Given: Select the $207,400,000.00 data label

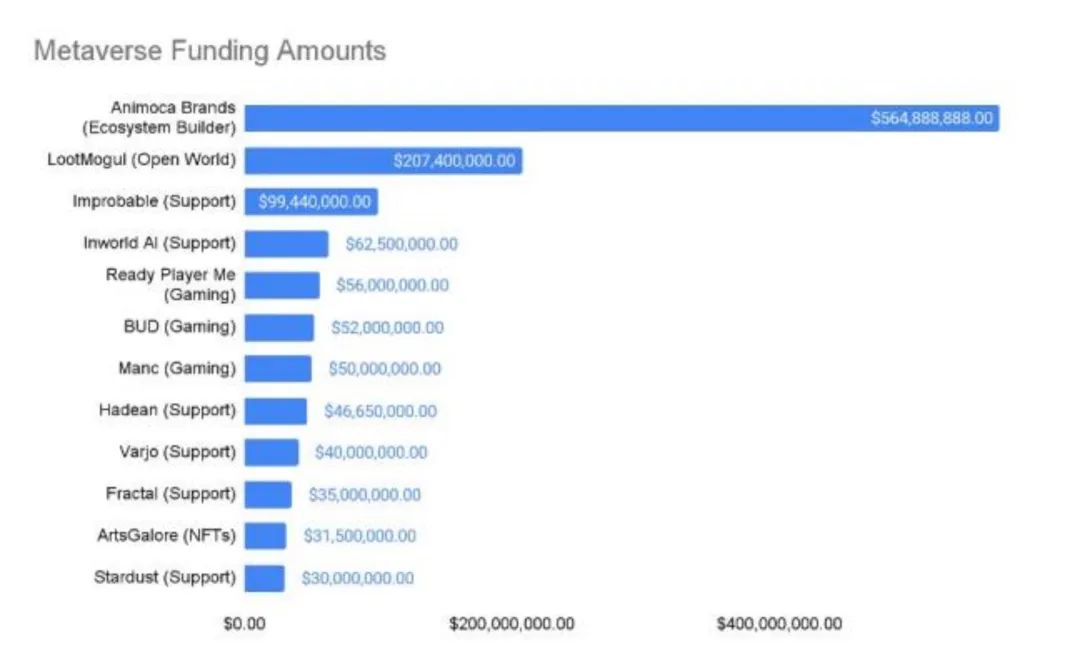Looking at the screenshot, I should click(455, 161).
